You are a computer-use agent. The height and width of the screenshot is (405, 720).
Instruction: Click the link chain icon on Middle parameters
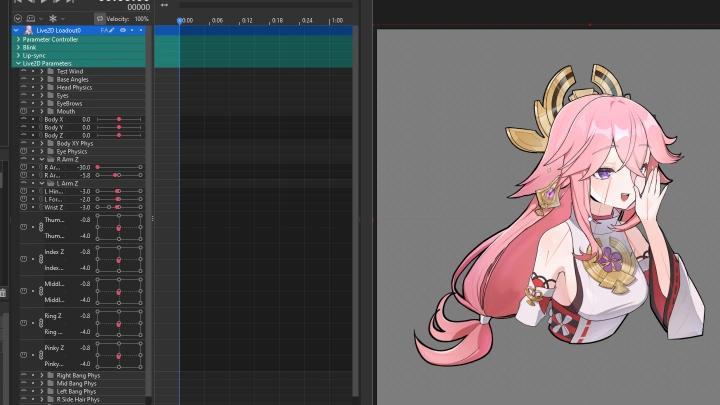41,291
